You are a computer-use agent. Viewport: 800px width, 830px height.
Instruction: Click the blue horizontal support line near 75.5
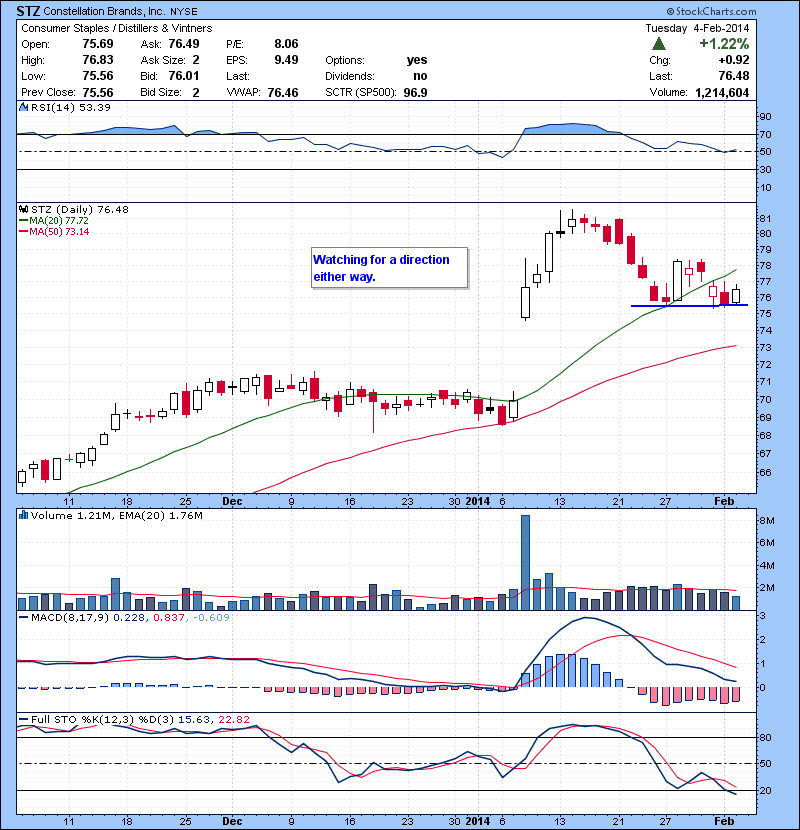coord(689,305)
